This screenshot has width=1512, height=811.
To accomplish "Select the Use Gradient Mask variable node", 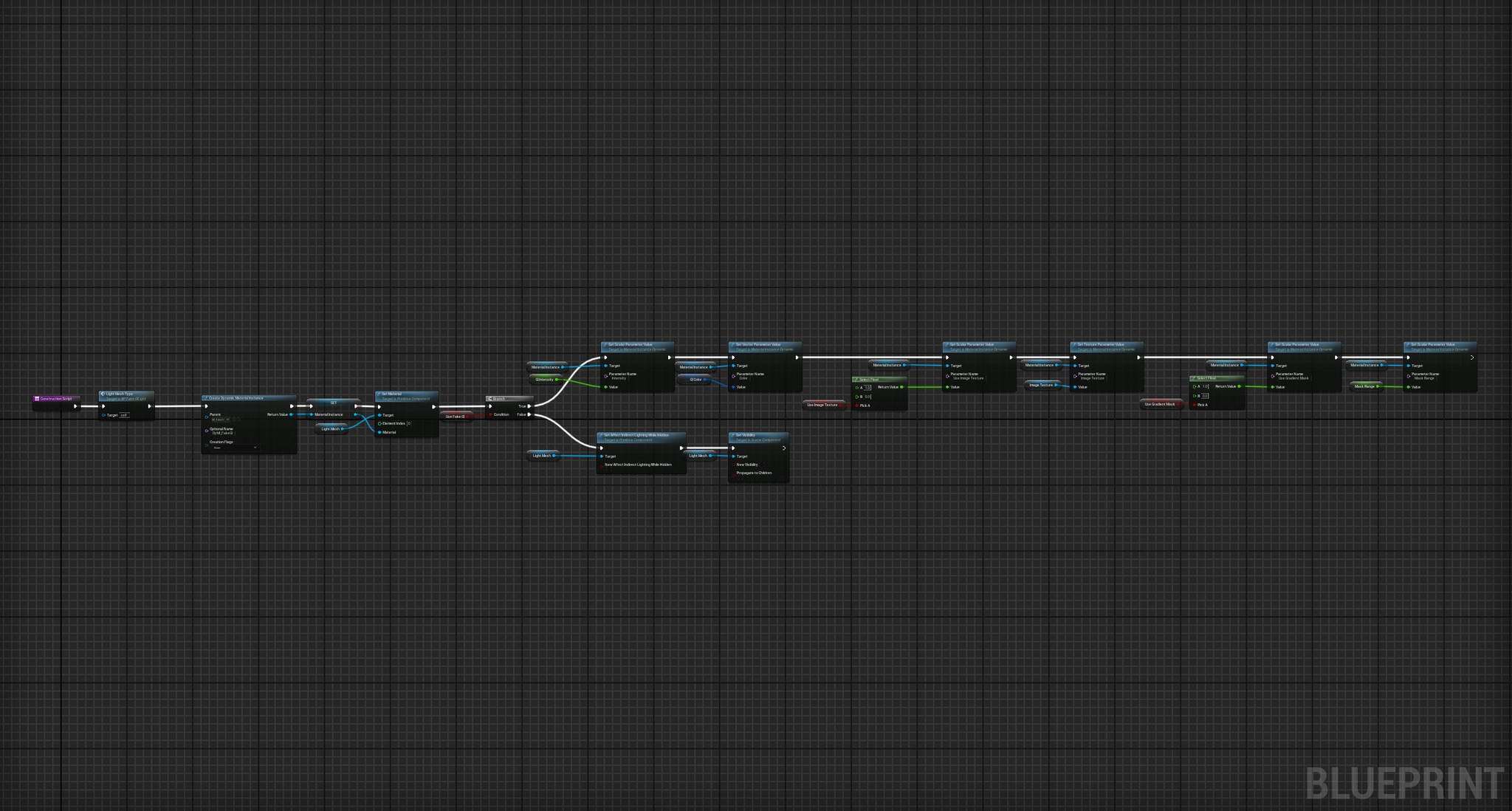I will [1159, 405].
